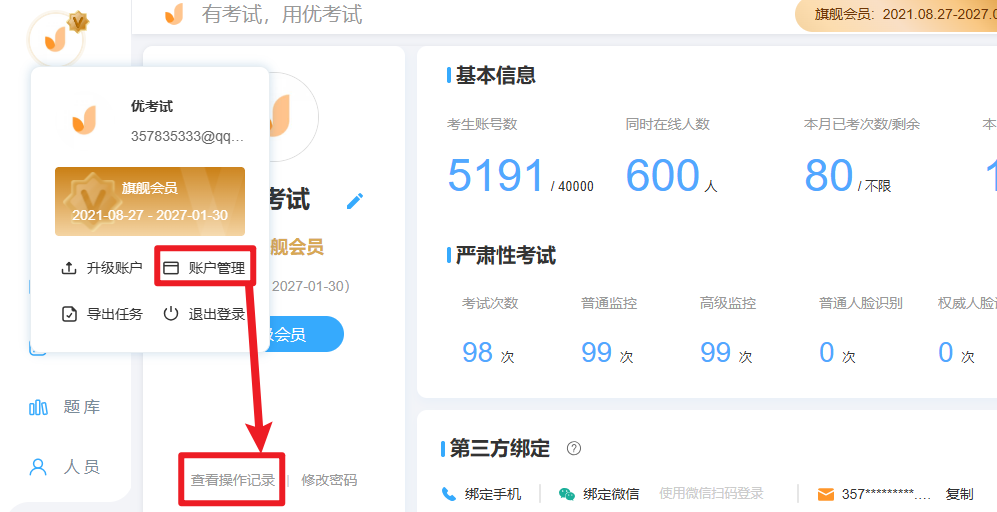Click the 旗舰会员 badge in the header
Viewport: 997px width, 512px height.
click(896, 15)
